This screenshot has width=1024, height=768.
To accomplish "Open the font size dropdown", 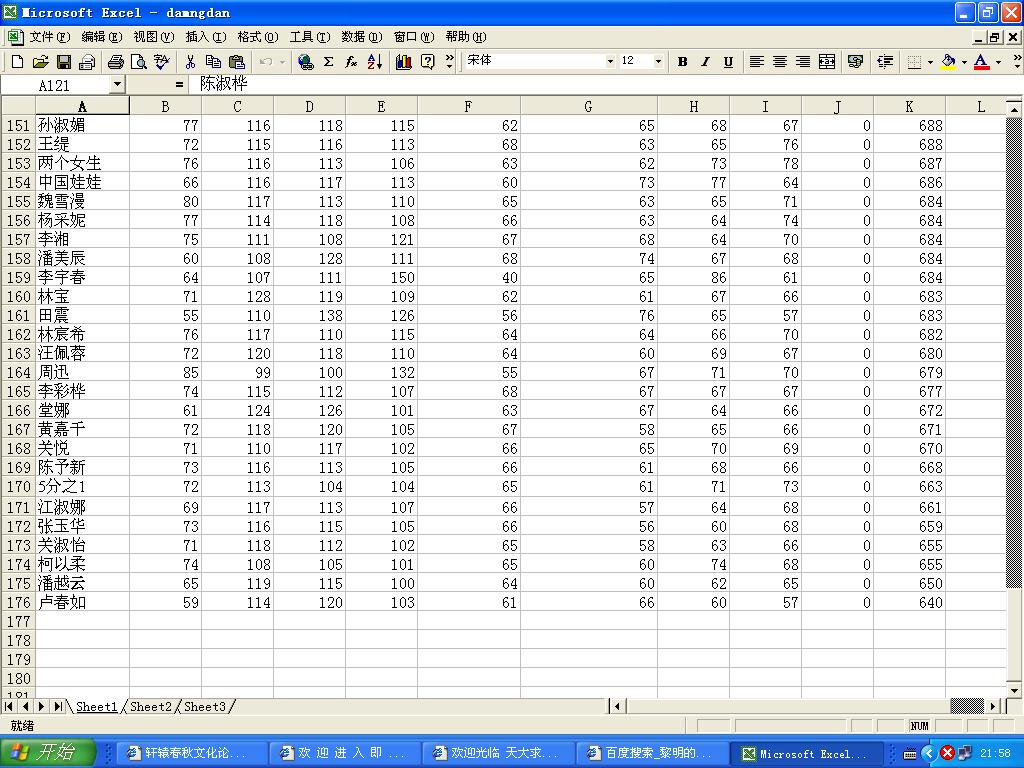I will (658, 62).
